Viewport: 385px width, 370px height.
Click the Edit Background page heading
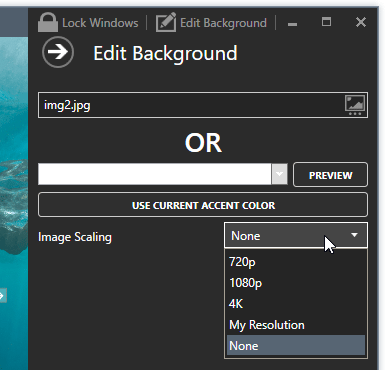click(165, 53)
